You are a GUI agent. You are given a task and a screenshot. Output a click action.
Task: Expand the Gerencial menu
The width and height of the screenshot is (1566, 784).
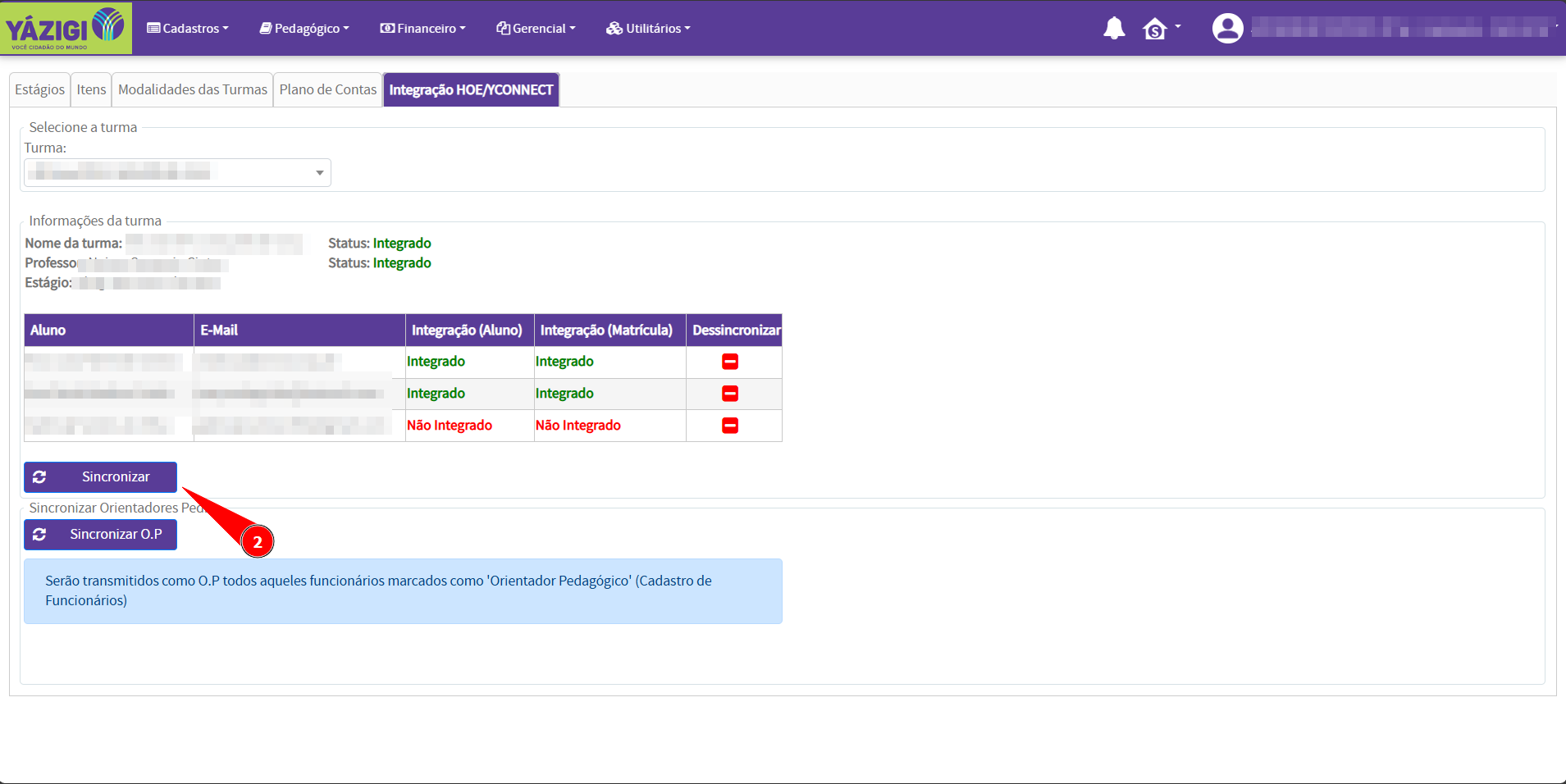[x=536, y=29]
